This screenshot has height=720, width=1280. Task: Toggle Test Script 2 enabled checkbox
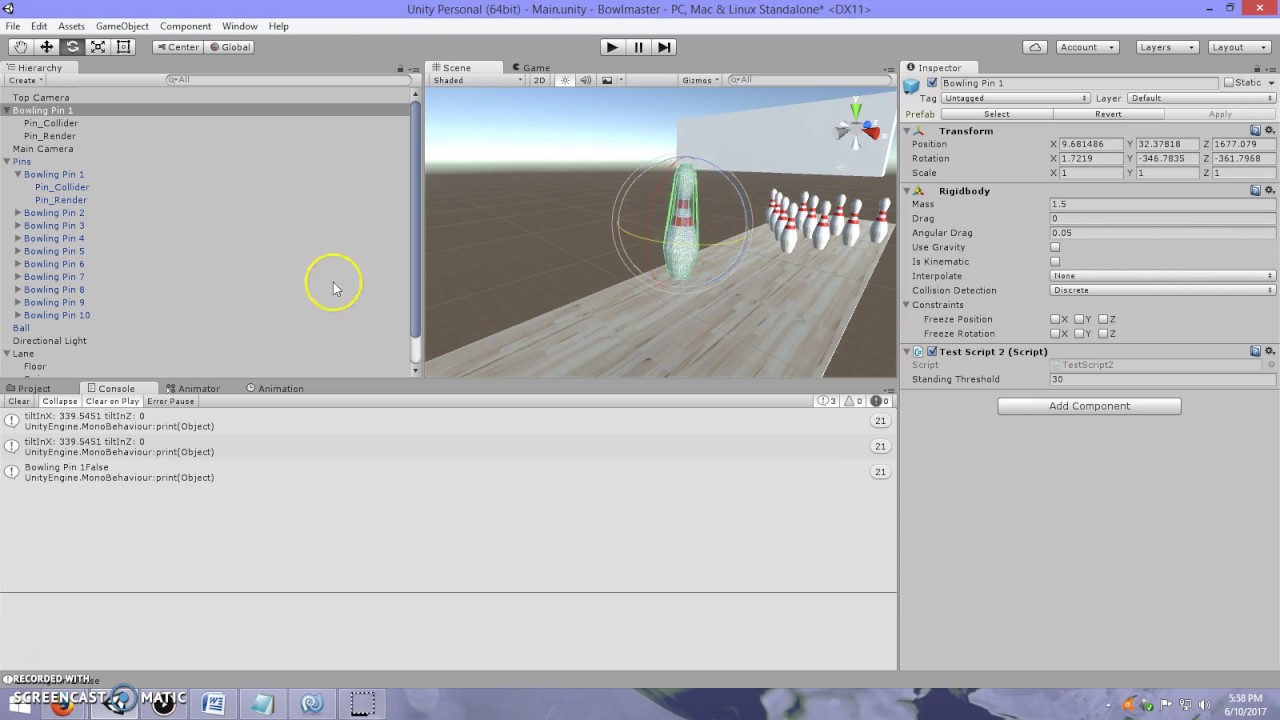(x=932, y=352)
